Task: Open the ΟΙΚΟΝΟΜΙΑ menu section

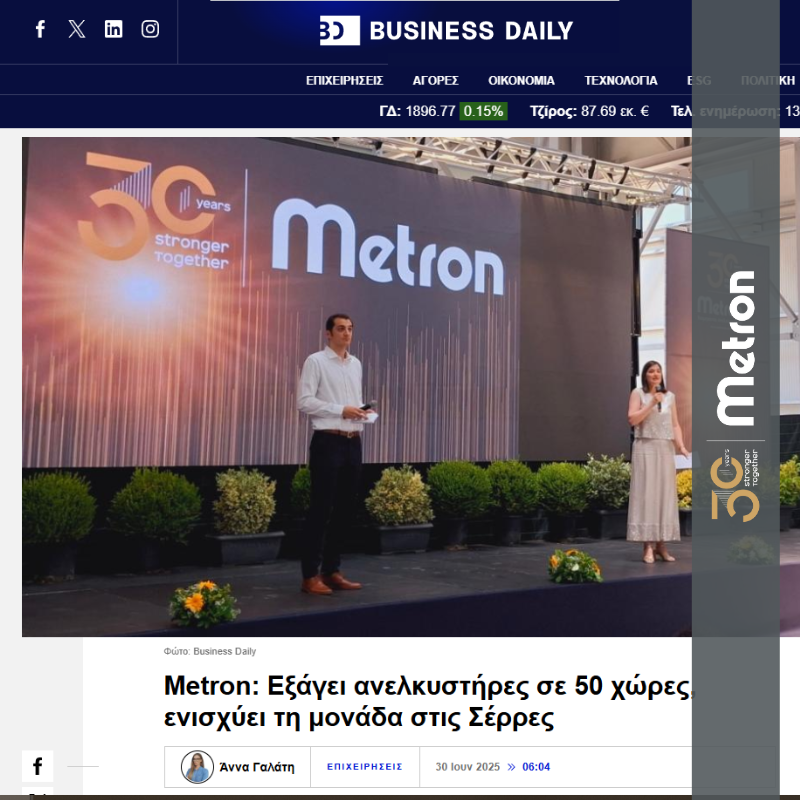Action: coord(521,81)
